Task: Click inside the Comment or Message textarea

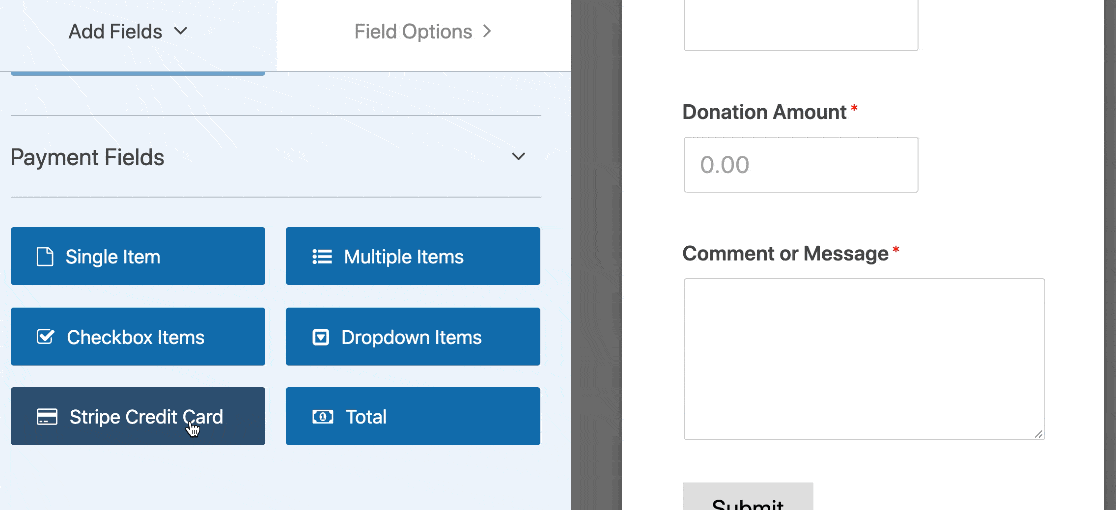Action: click(864, 358)
